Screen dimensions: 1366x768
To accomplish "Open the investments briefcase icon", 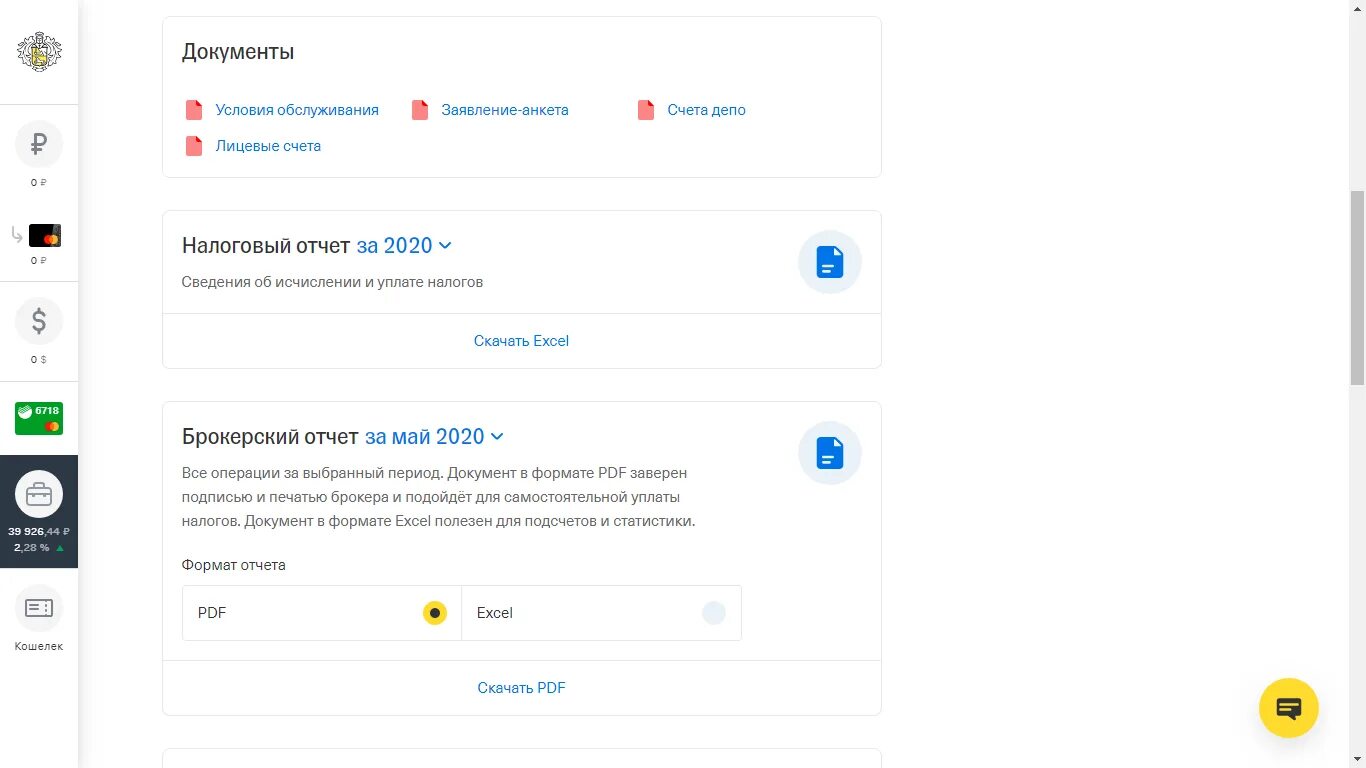I will tap(39, 494).
